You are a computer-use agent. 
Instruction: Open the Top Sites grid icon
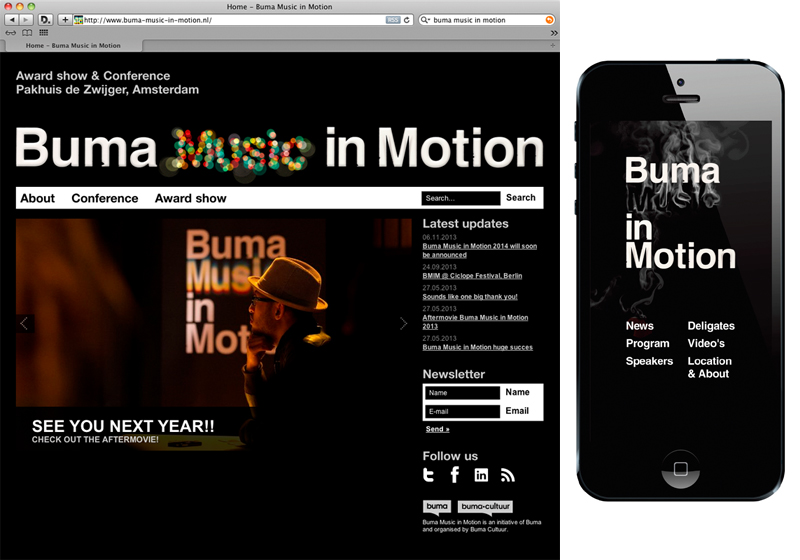pos(43,33)
